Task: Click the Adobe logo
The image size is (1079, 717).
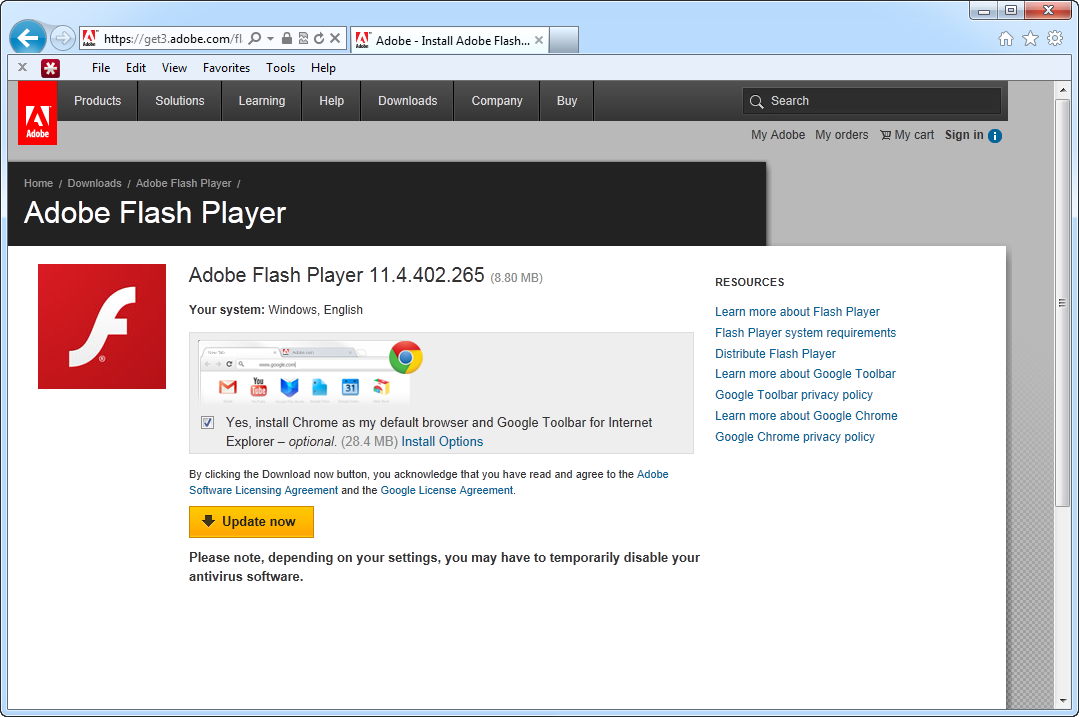Action: click(37, 113)
